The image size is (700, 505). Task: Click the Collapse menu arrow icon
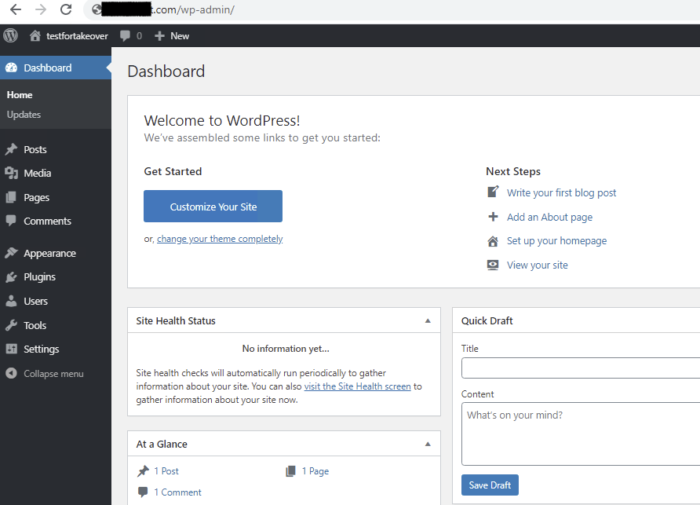coord(11,373)
